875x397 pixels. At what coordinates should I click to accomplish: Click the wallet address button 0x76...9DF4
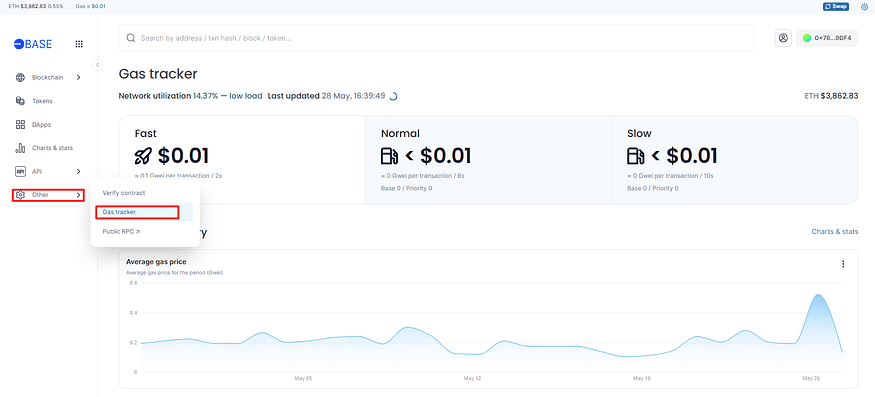click(827, 38)
